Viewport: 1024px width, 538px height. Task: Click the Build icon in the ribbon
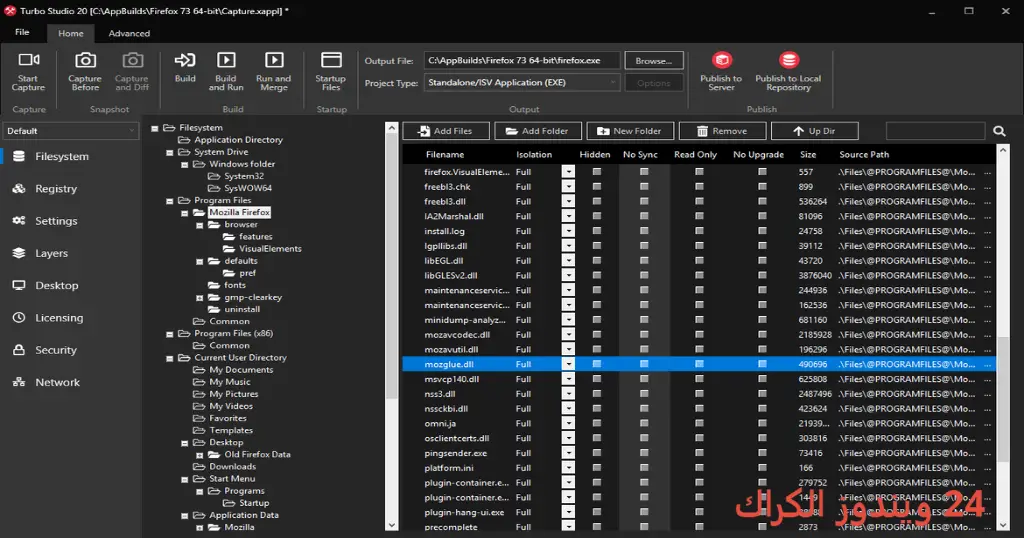point(185,60)
